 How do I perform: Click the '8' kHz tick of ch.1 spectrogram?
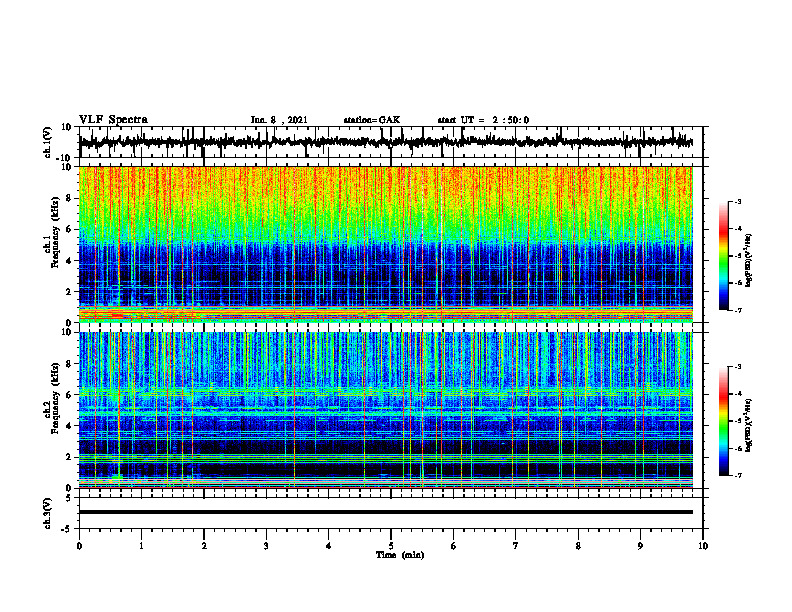click(69, 198)
